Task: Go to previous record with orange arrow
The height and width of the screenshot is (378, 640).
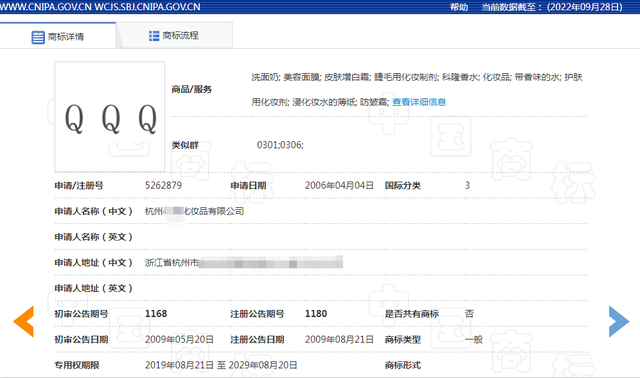Action: 23,321
